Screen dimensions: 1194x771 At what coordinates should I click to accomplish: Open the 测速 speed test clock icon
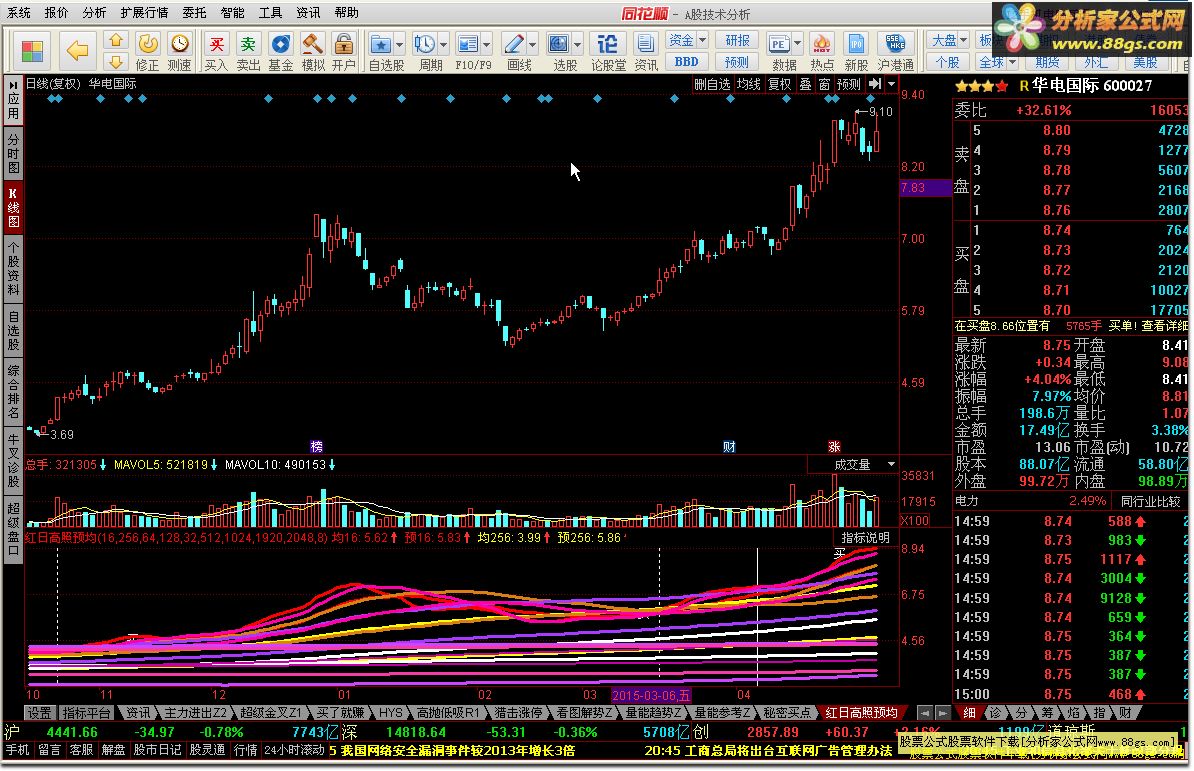(x=180, y=44)
